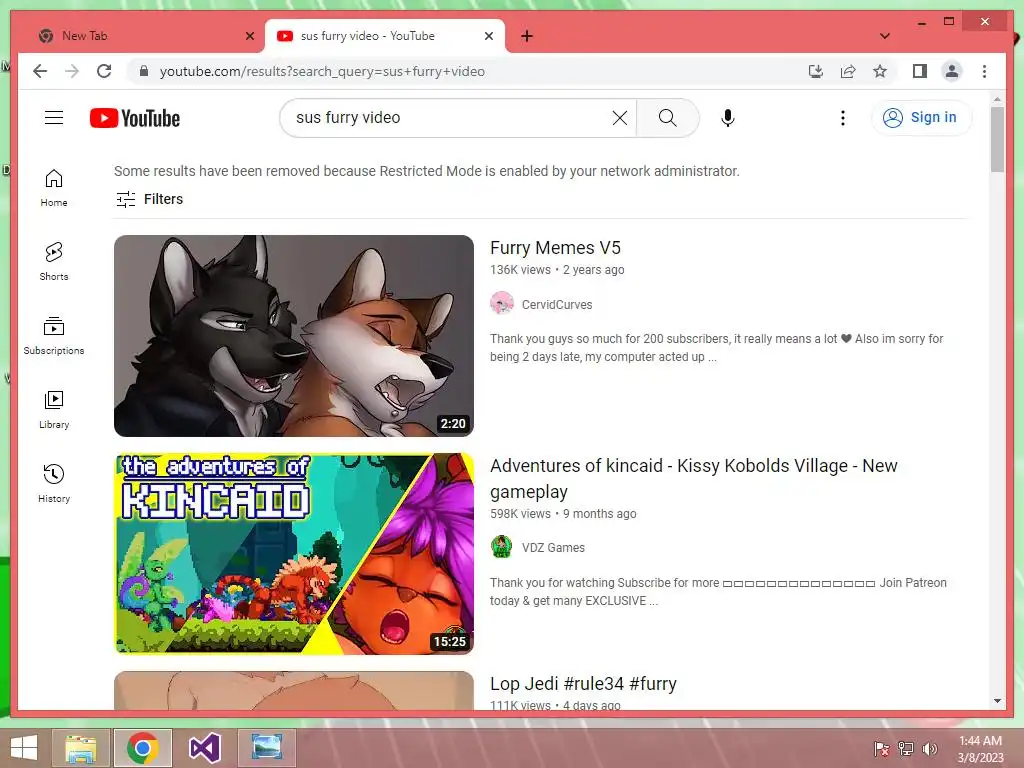Clear the search box with the X

pyautogui.click(x=620, y=118)
